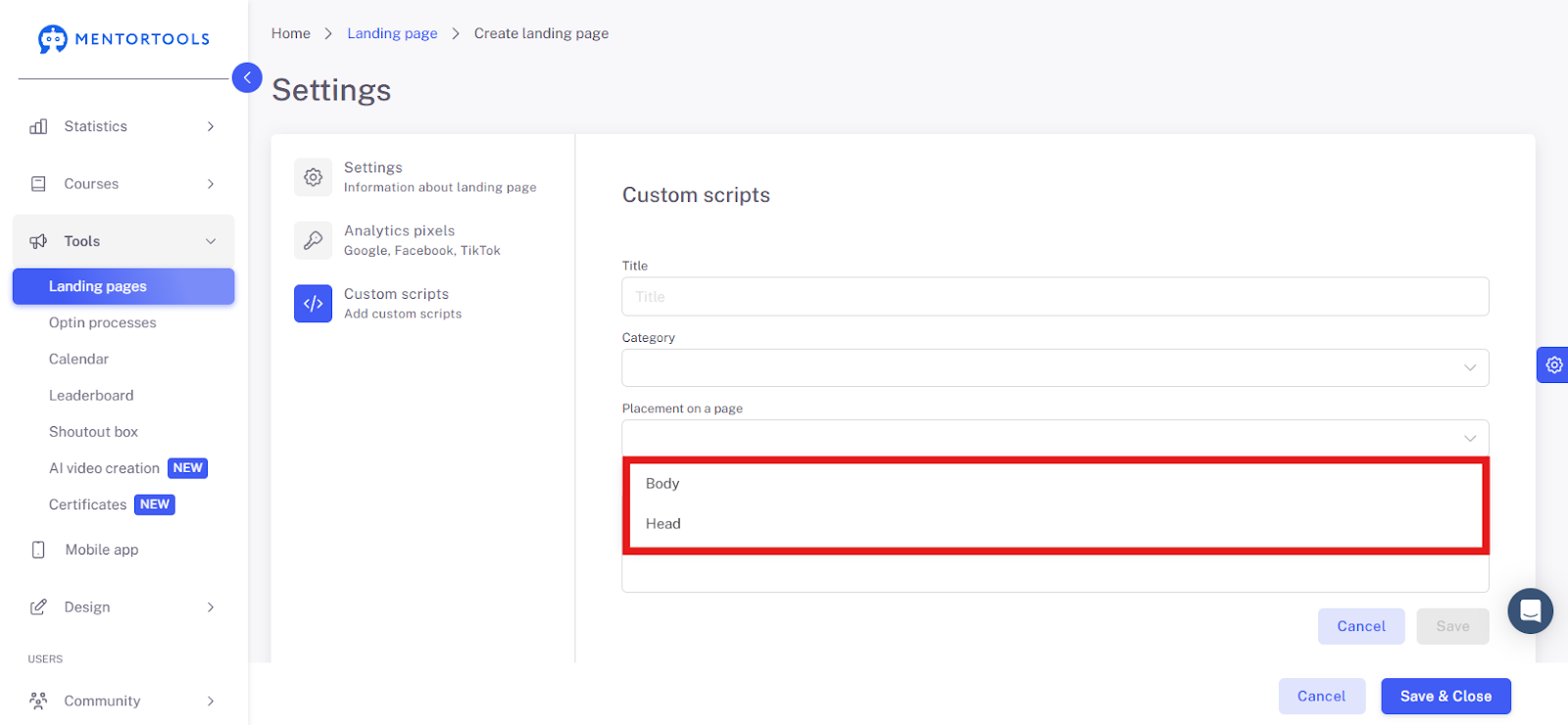Collapse sidebar with blue arrow button
Screen dimensions: 1568x725
[247, 77]
